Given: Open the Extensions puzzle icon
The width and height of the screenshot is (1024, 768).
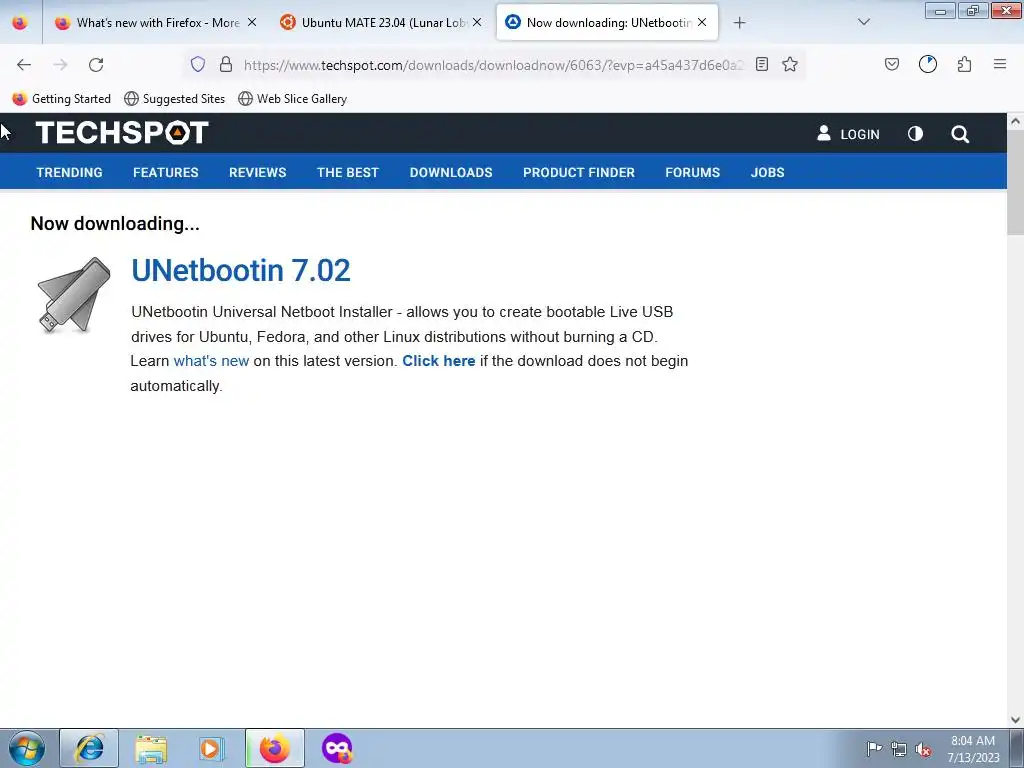Looking at the screenshot, I should (x=964, y=64).
